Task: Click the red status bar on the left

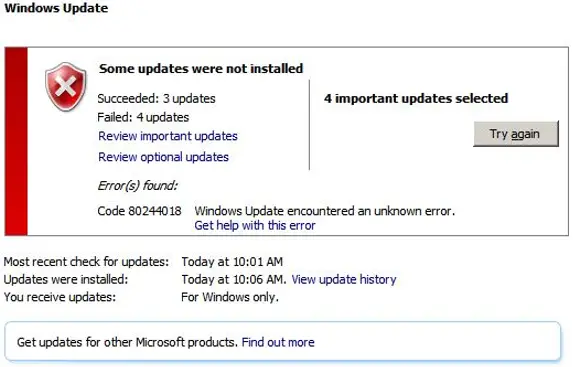Action: [x=16, y=141]
